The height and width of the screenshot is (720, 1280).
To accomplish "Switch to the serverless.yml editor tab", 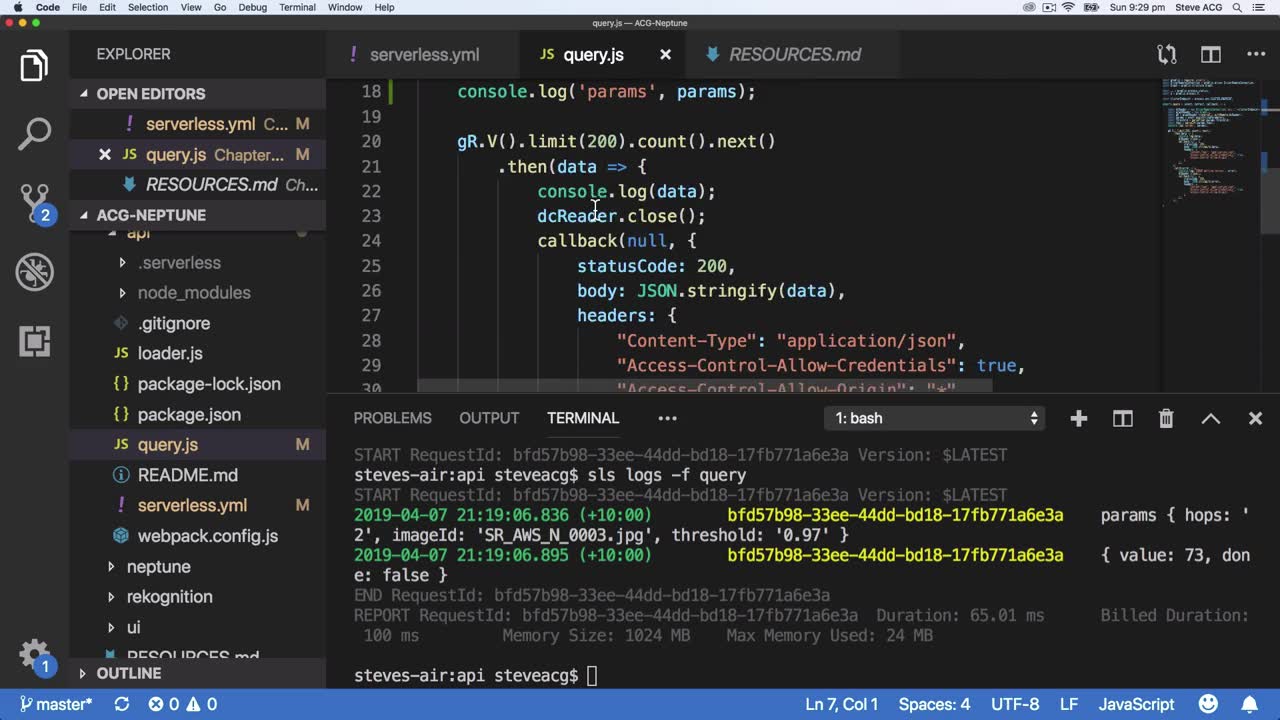I will coord(424,55).
